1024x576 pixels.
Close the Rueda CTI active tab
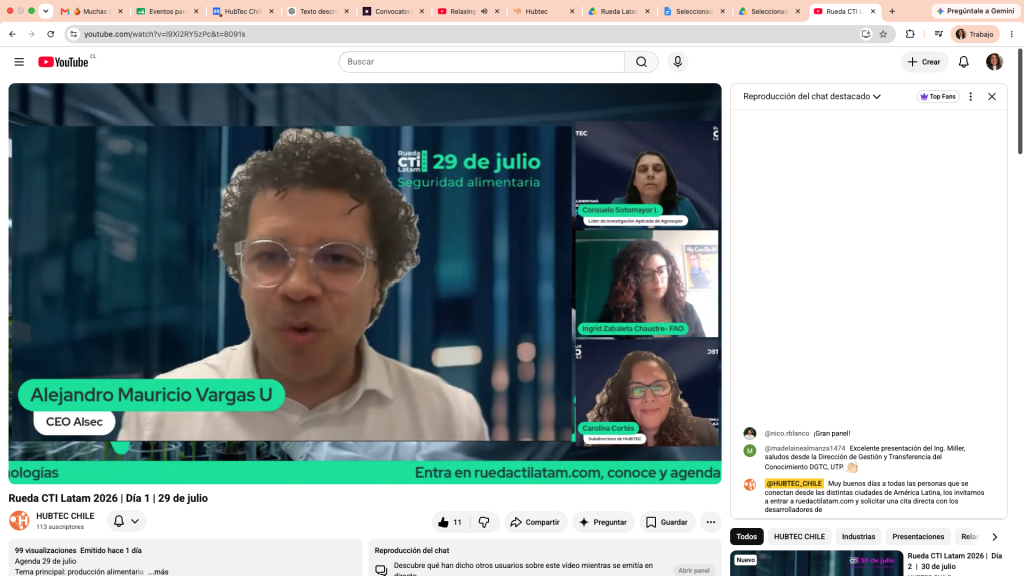pos(873,11)
